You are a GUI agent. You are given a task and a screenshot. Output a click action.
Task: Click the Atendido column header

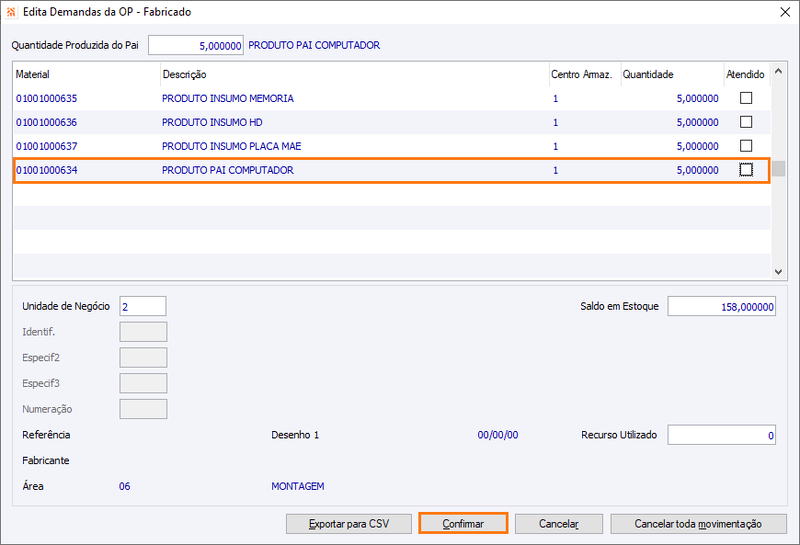(745, 75)
